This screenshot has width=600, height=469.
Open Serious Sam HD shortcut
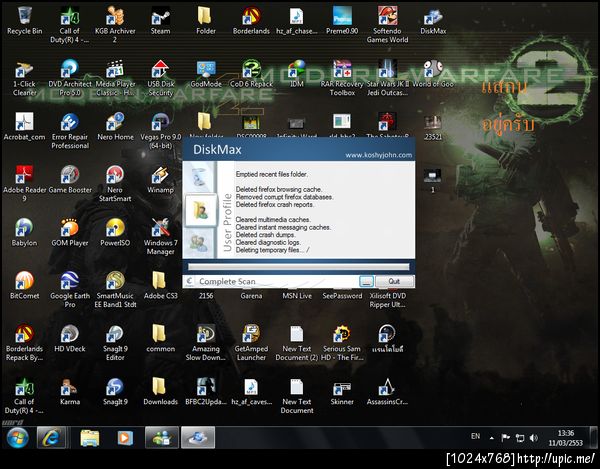[342, 343]
